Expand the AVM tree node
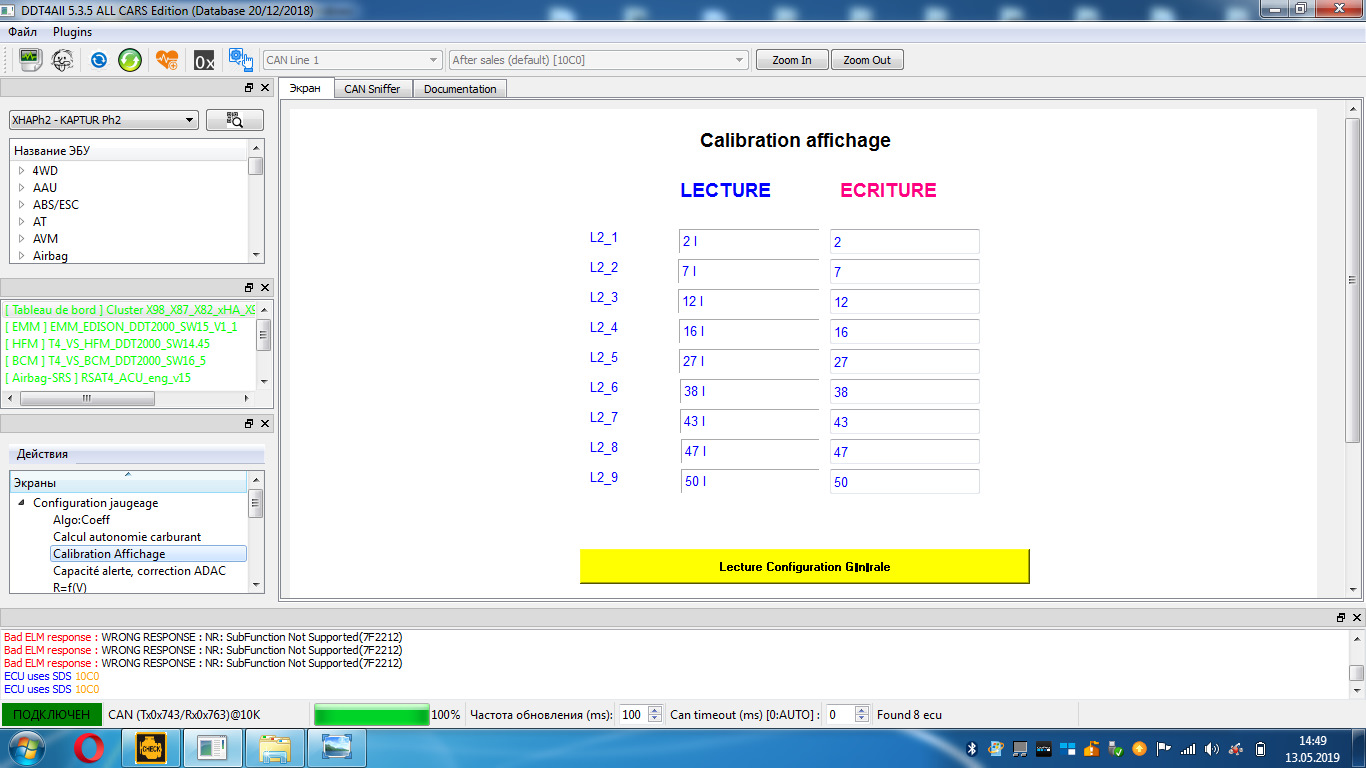Viewport: 1366px width, 768px height. 21,239
